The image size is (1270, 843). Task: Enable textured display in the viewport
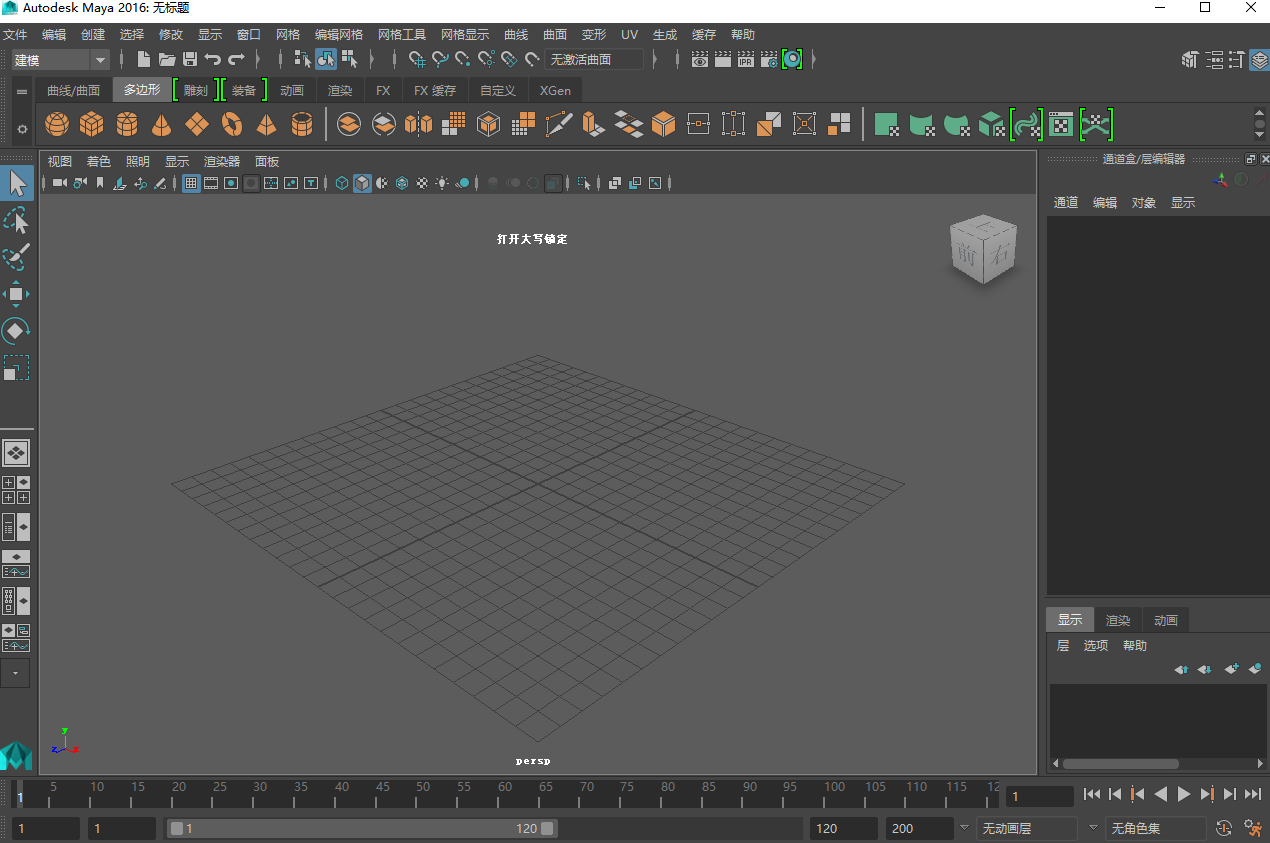[x=423, y=183]
